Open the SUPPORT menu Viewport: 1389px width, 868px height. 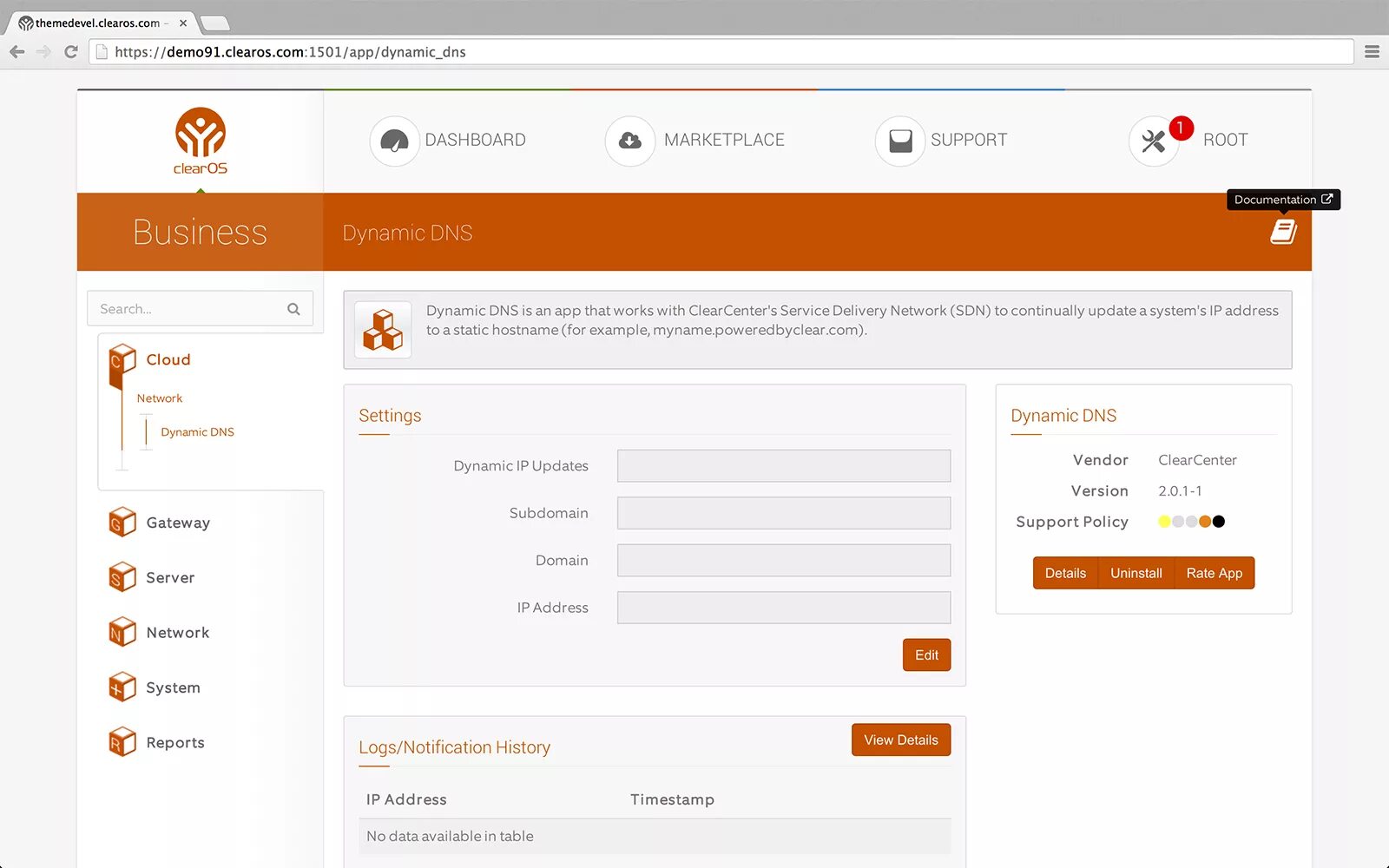(x=969, y=140)
